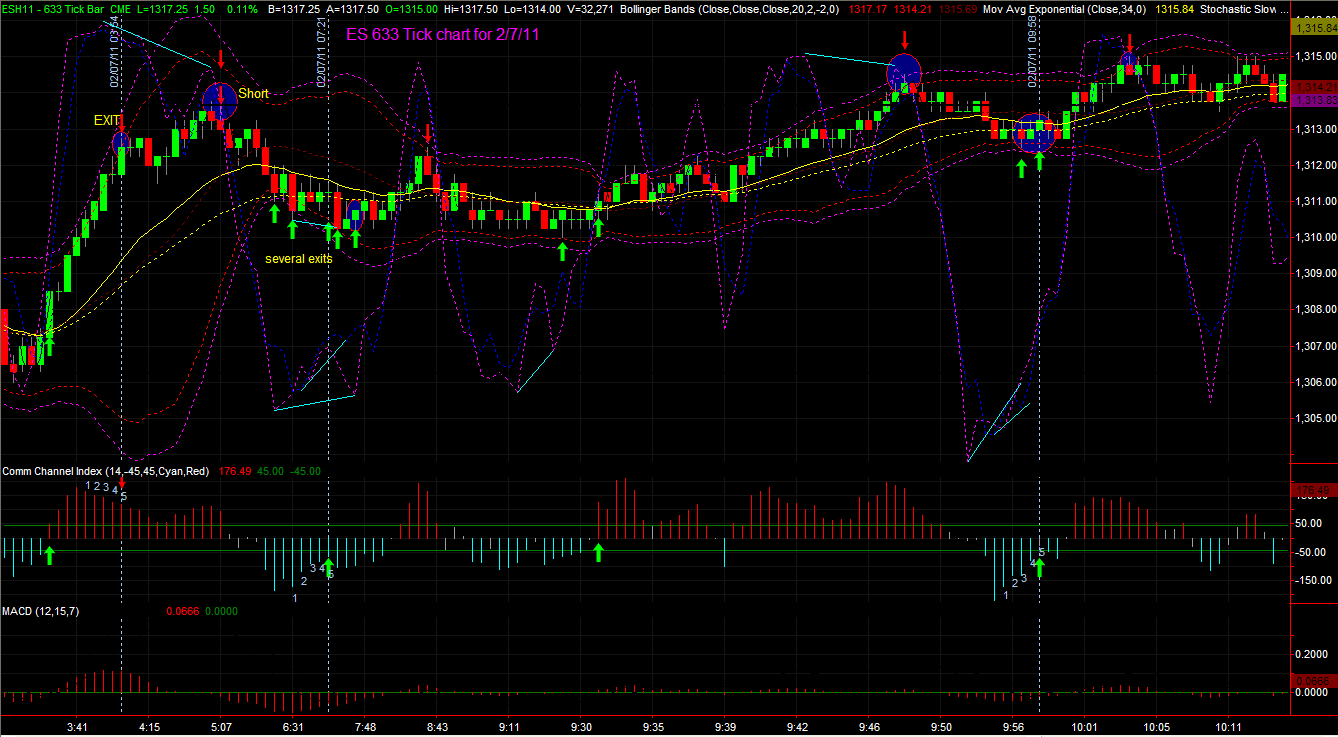
Task: Click the -150.00 CCI axis label
Action: [1313, 579]
